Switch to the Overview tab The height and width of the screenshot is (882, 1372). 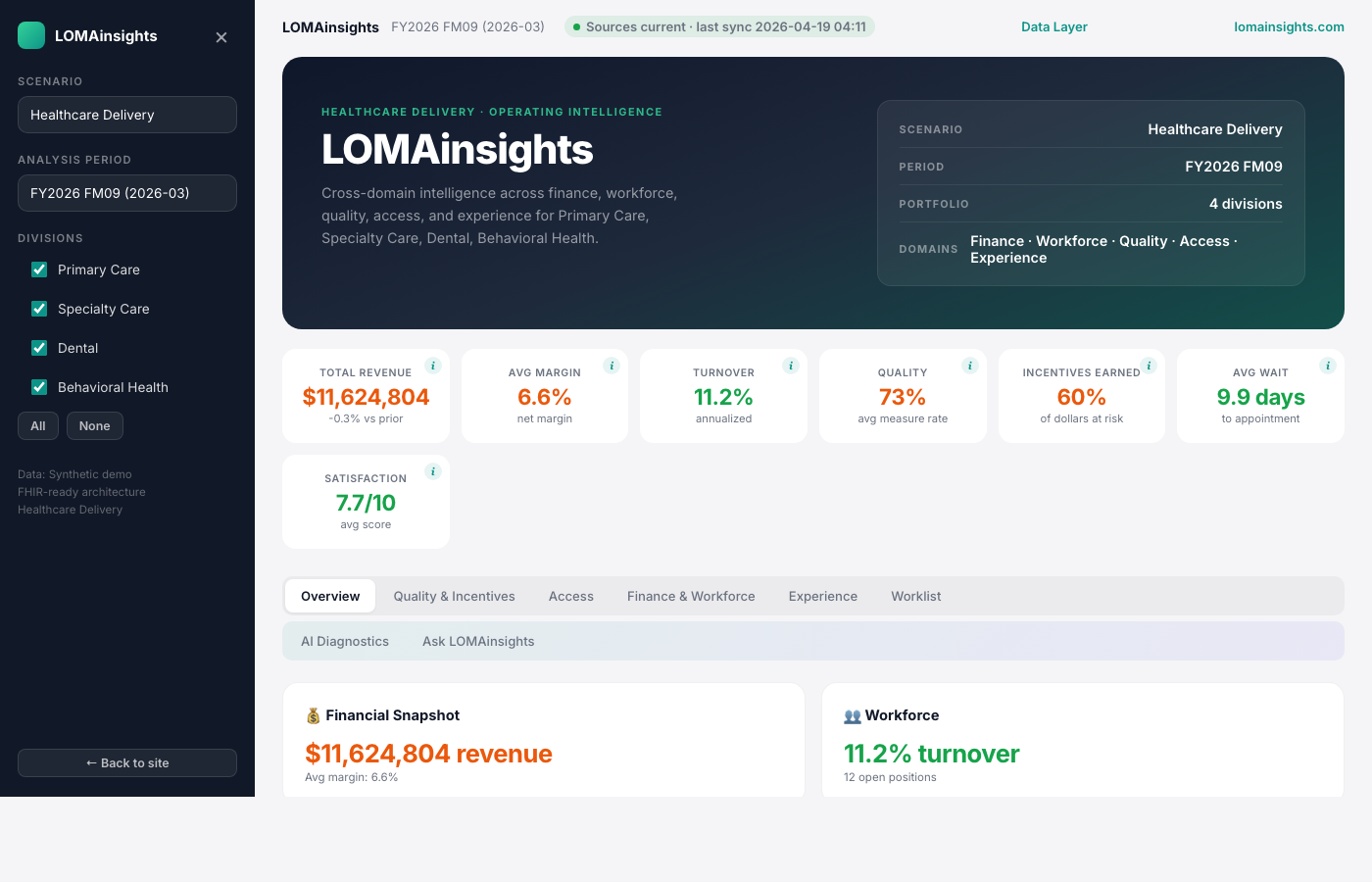click(x=330, y=596)
